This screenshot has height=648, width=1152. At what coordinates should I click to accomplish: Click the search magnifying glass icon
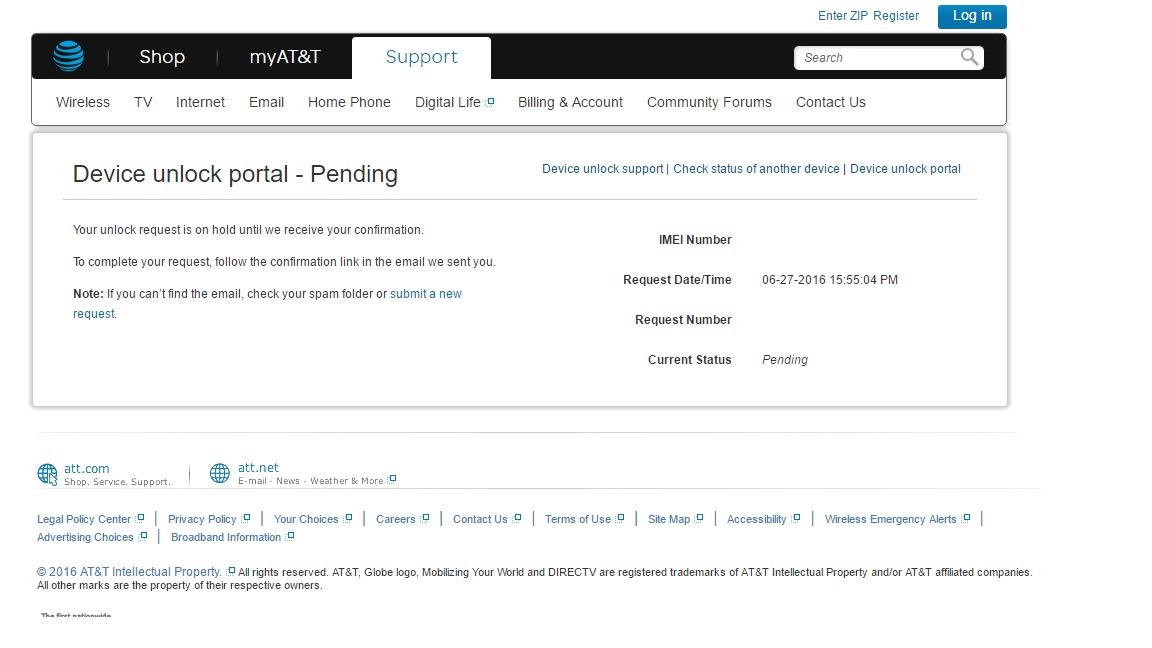[969, 57]
